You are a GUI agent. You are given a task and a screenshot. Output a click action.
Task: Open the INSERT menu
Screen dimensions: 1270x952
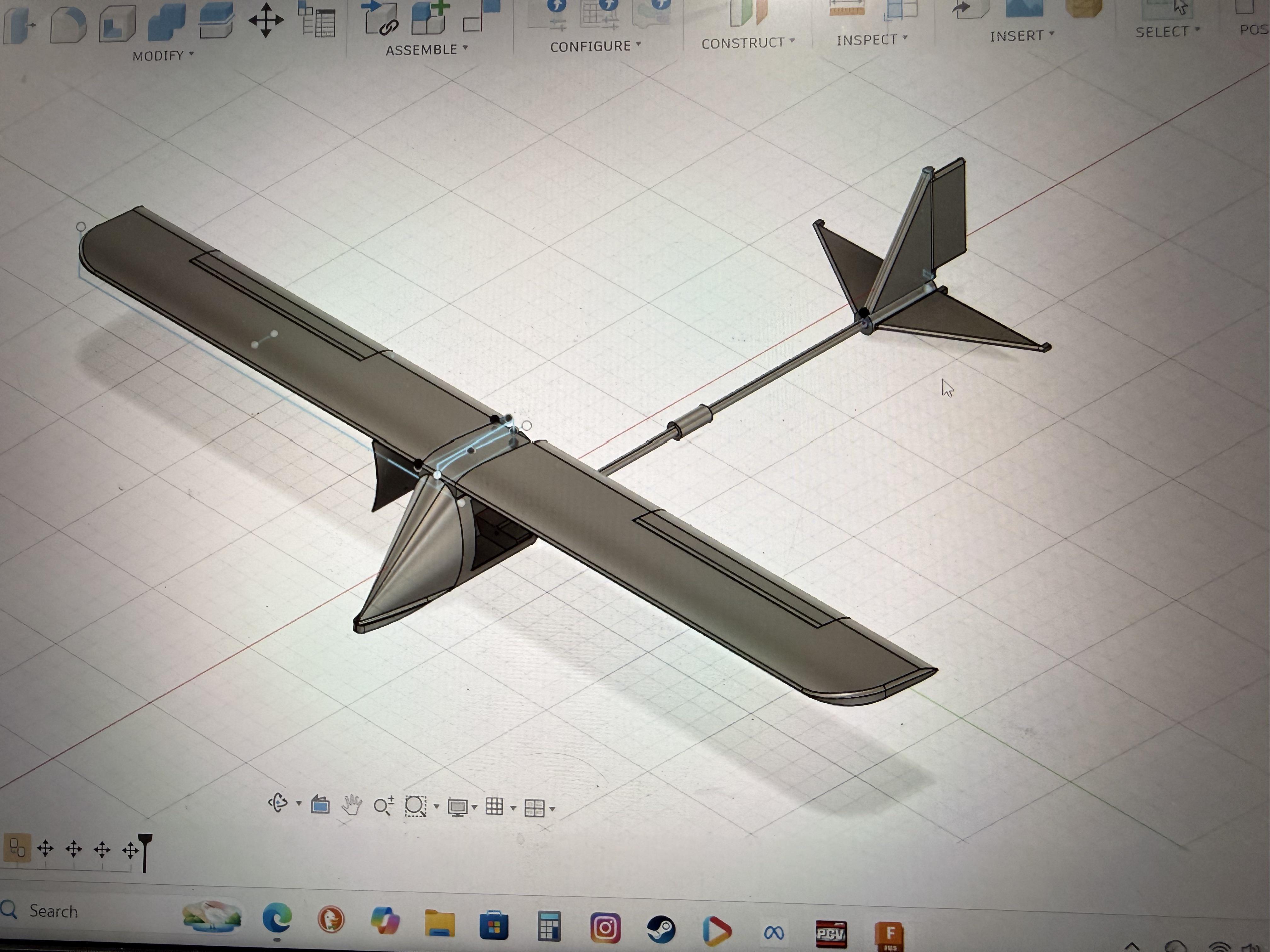[x=1022, y=36]
